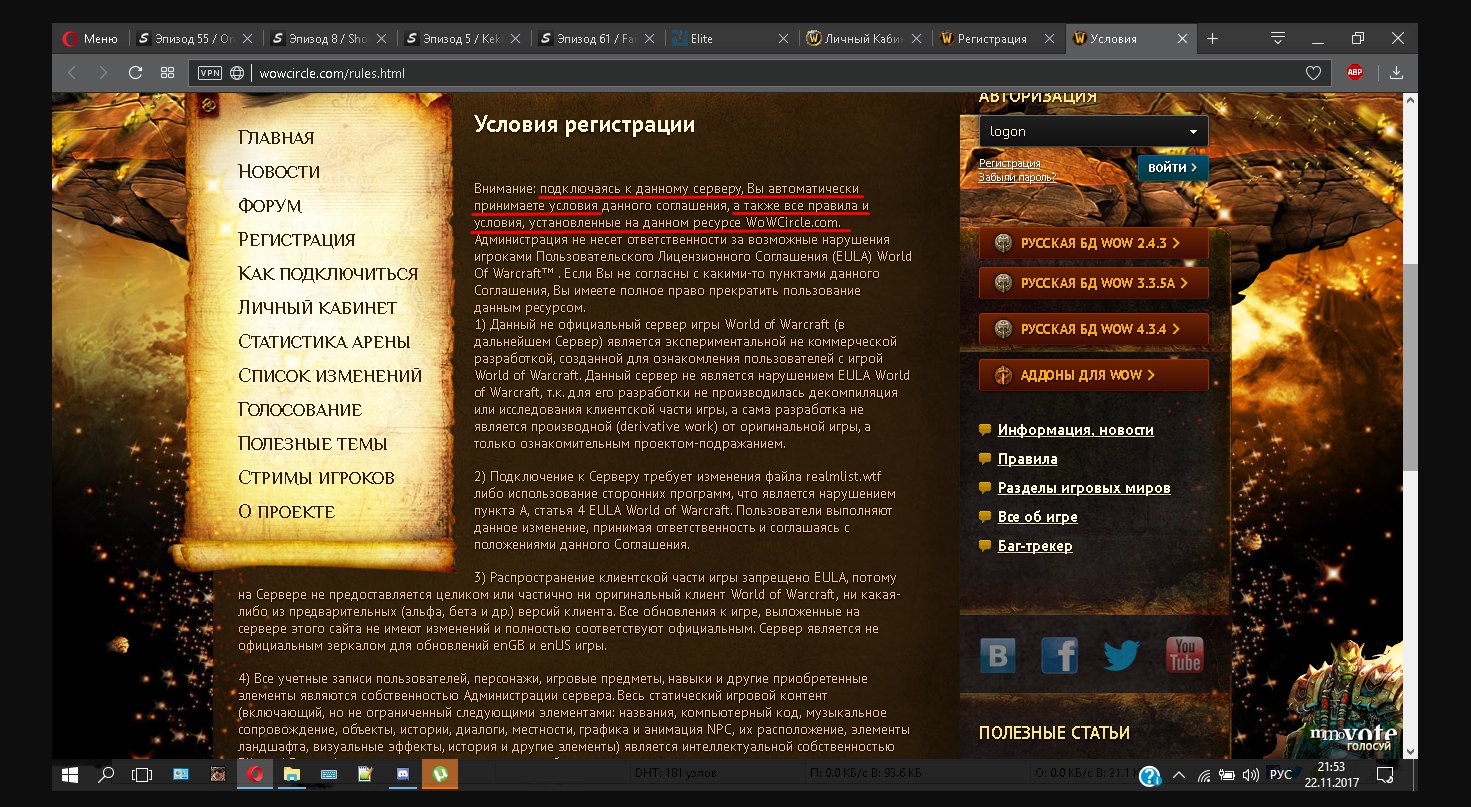This screenshot has height=807, width=1471.
Task: Go forward one page
Action: point(103,73)
